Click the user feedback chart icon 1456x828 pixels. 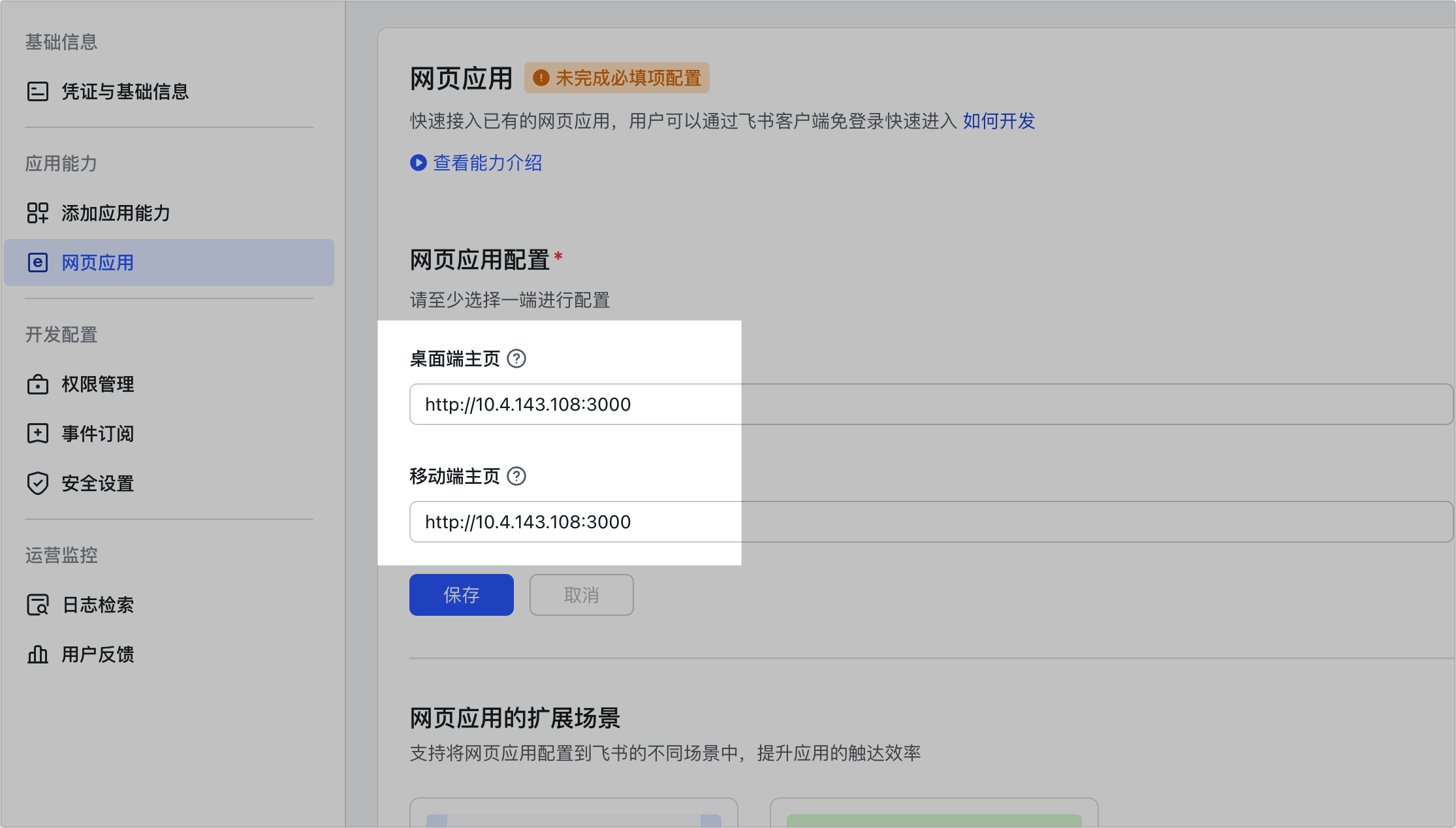pos(38,654)
